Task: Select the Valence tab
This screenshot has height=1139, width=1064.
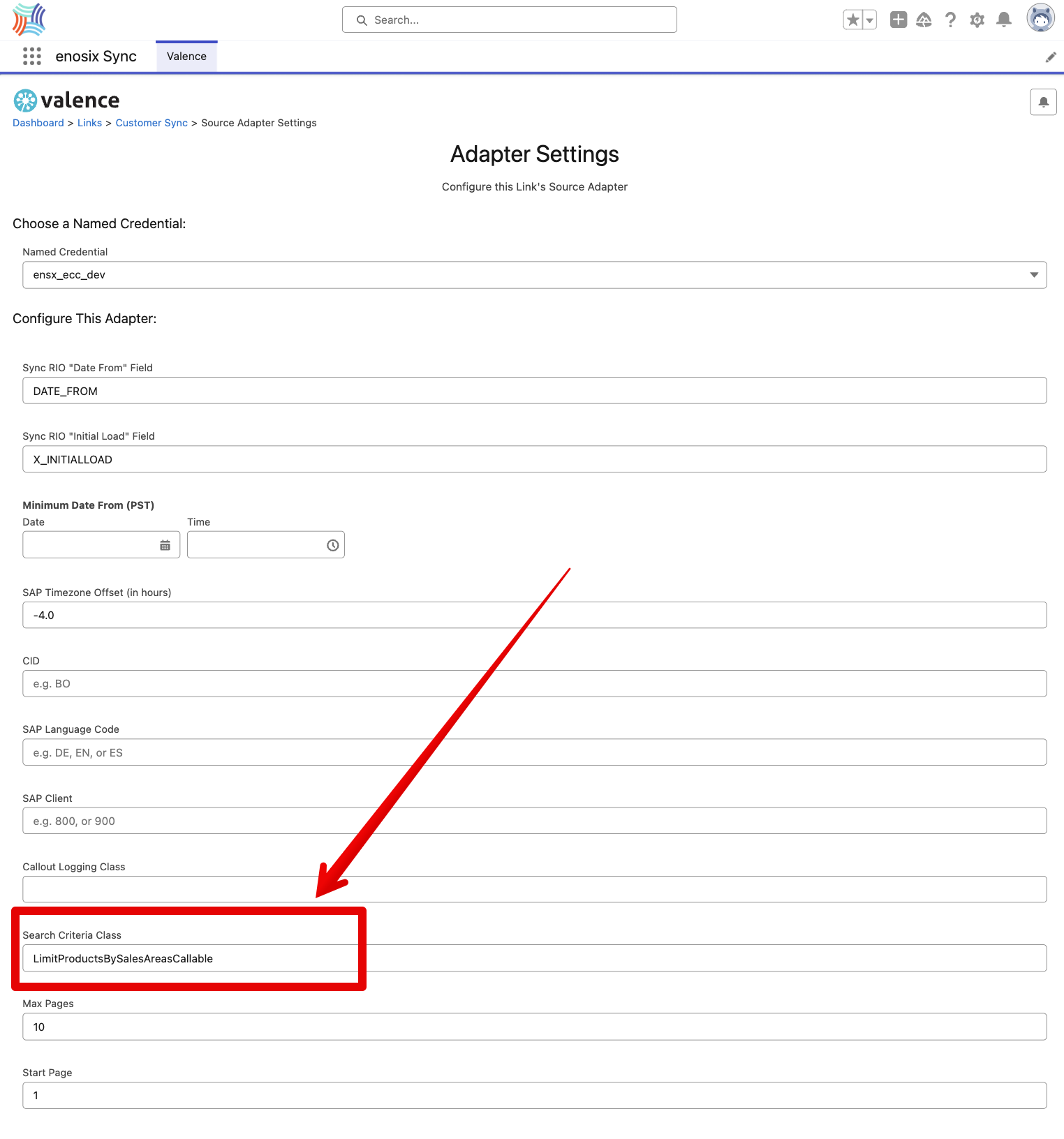Action: pos(186,57)
